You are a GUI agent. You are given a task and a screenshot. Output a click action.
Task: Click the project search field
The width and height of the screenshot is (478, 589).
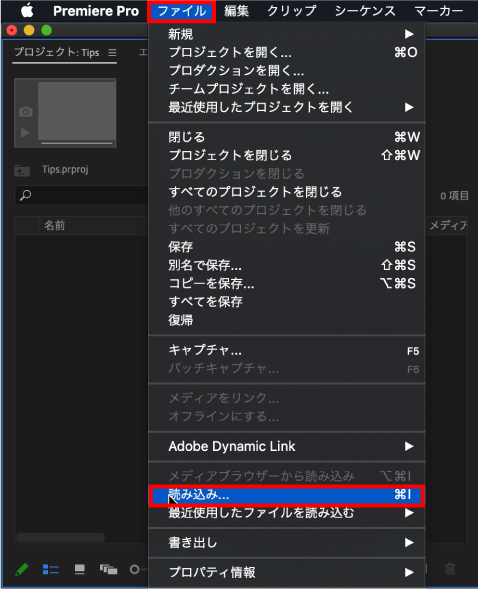[x=81, y=195]
